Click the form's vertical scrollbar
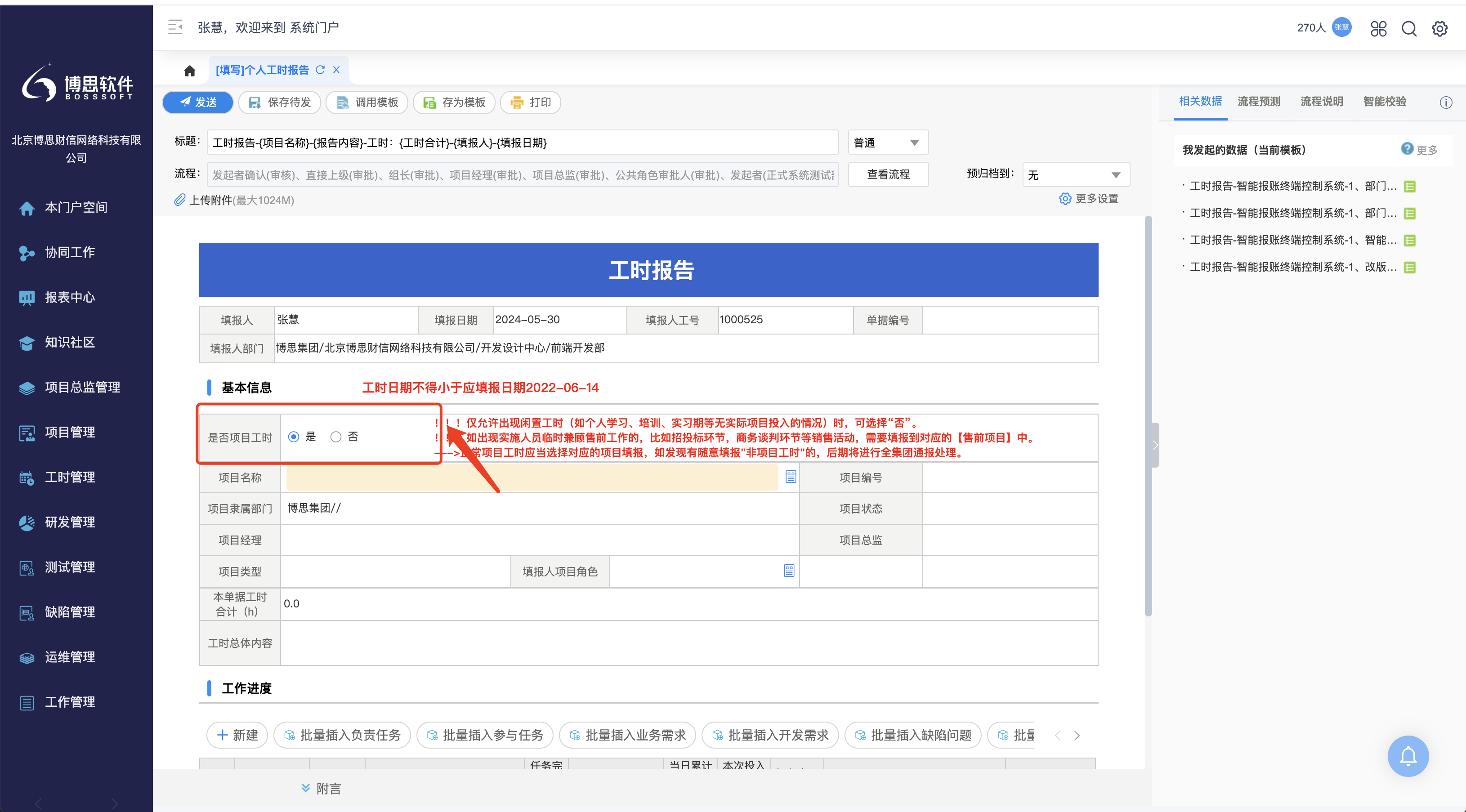The width and height of the screenshot is (1466, 812). (1148, 415)
